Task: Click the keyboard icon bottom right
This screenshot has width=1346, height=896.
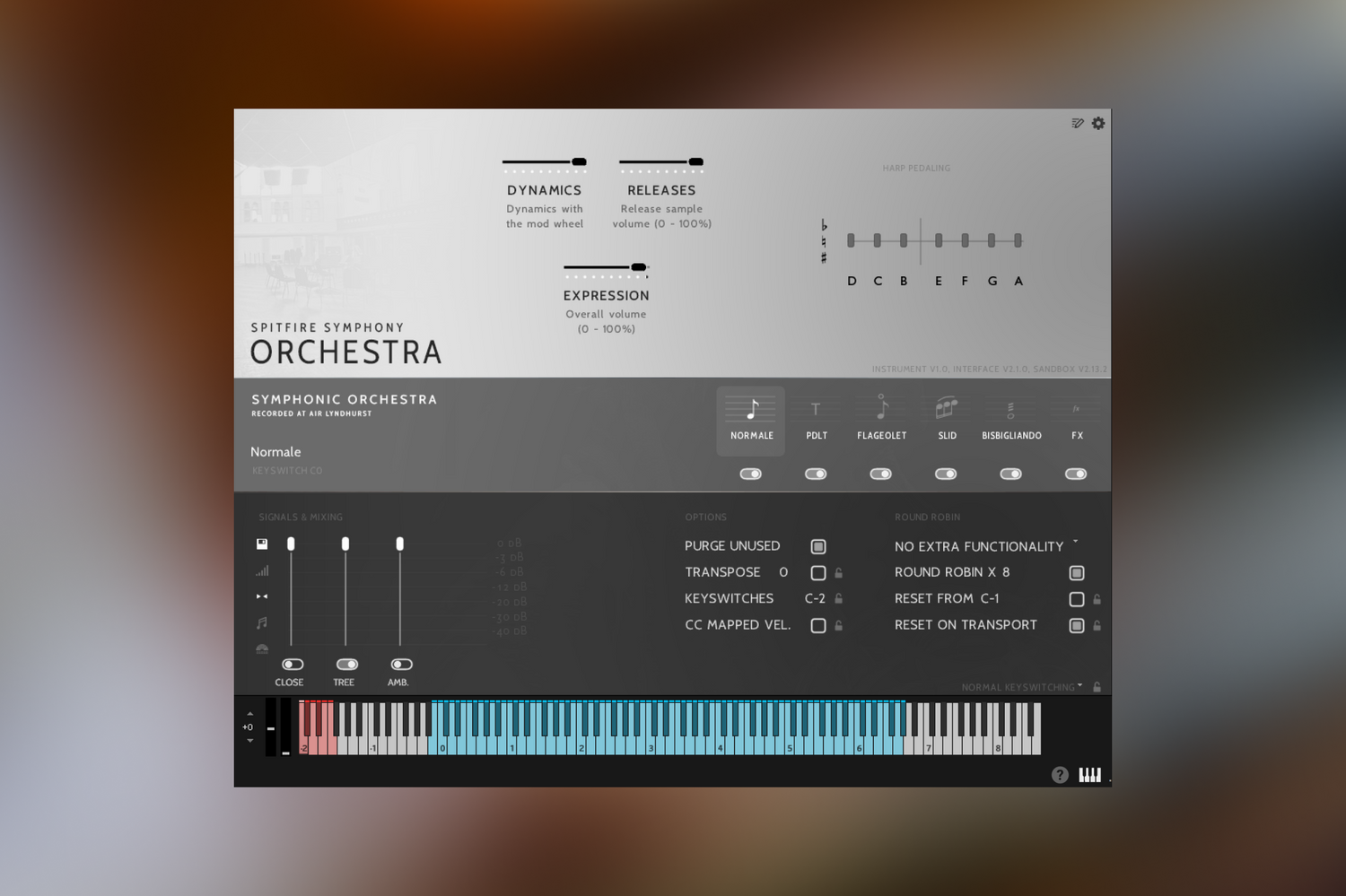Action: (x=1088, y=774)
